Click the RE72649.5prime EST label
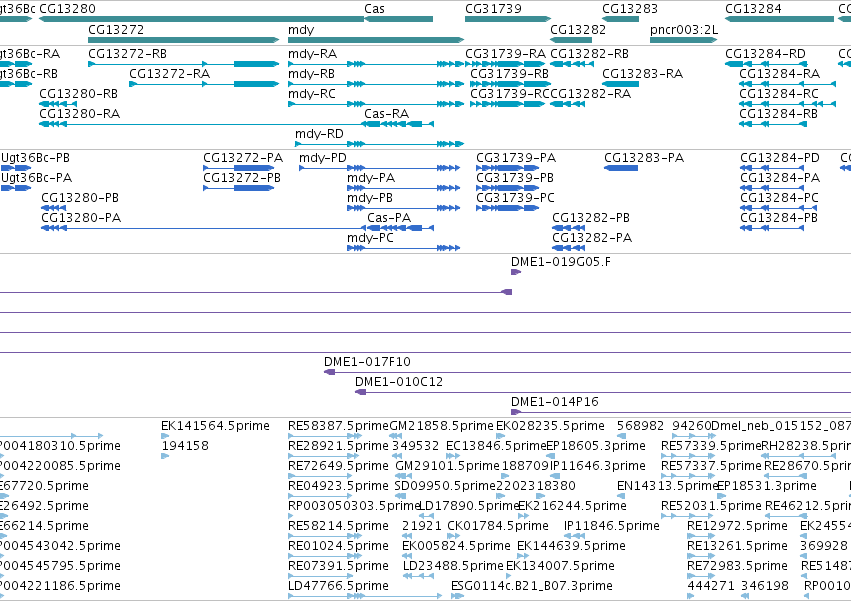Screen dimensions: 851x601 pos(339,466)
